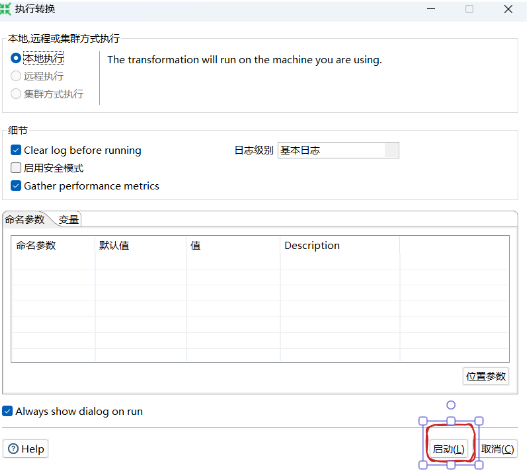Click the Help question mark icon
Screen dimensions: 530x471
click(13, 449)
